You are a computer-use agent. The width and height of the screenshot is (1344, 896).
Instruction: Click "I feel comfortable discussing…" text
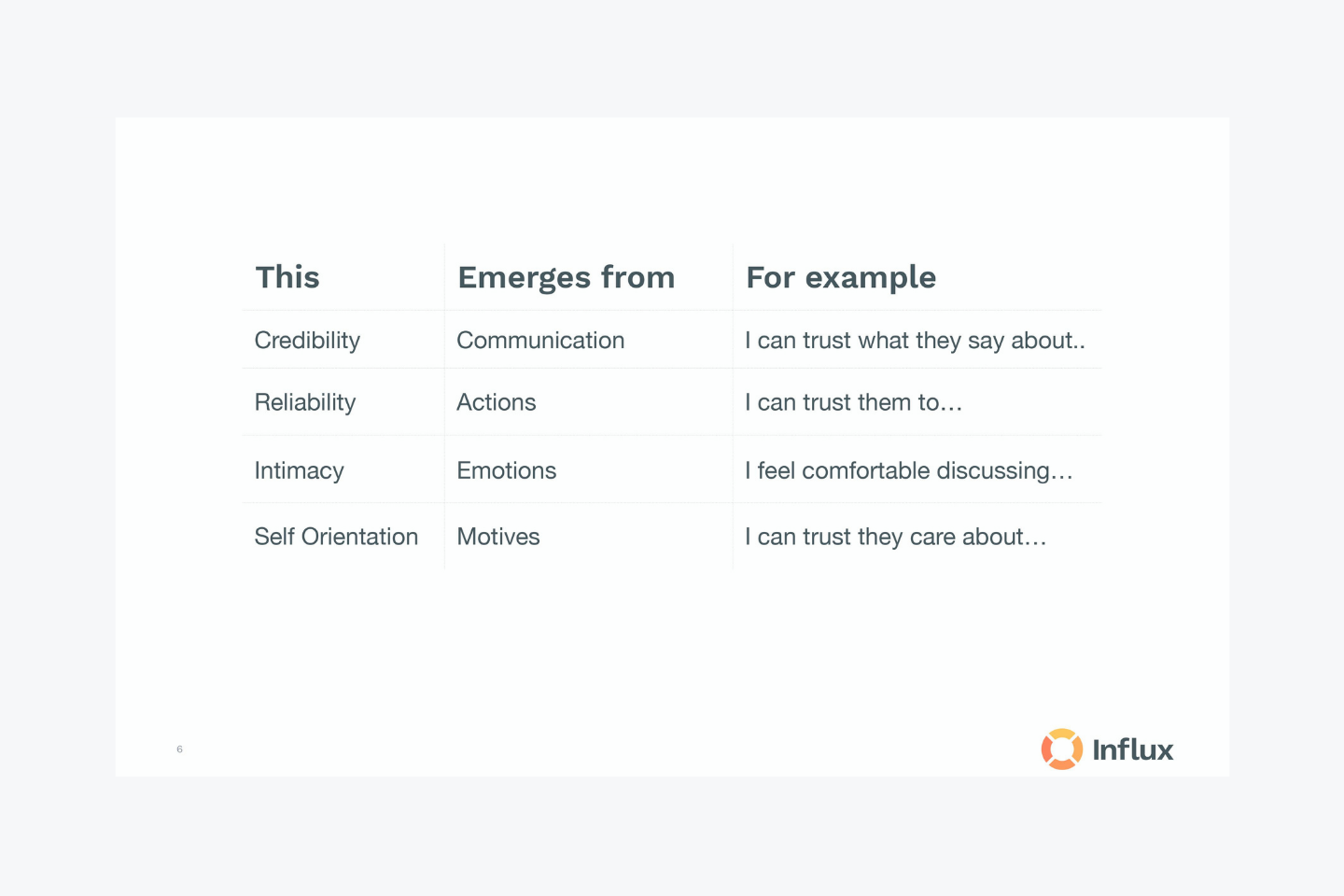click(x=908, y=470)
